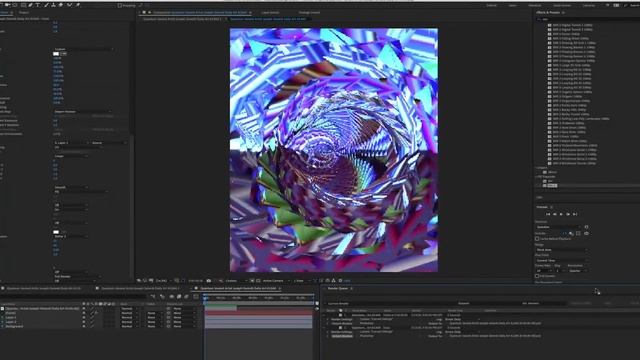
Task: Switch to the Libraries workspace
Action: click(x=589, y=6)
